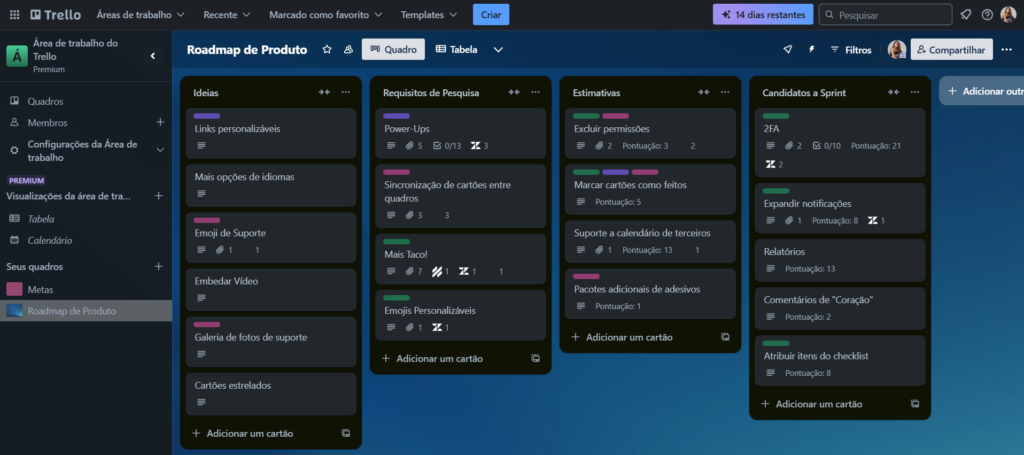Image resolution: width=1024 pixels, height=455 pixels.
Task: Select Roadmap de Produto in sidebar
Action: click(x=86, y=311)
